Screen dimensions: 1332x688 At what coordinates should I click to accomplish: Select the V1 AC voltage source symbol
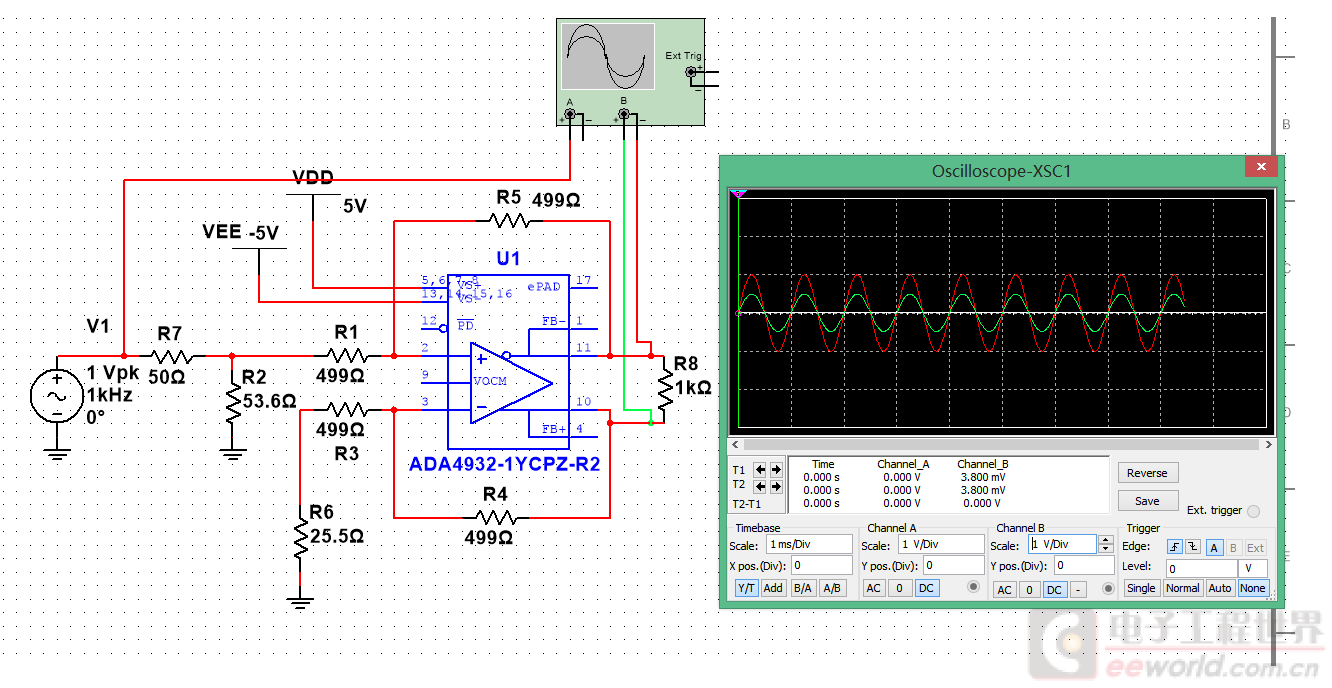point(57,396)
